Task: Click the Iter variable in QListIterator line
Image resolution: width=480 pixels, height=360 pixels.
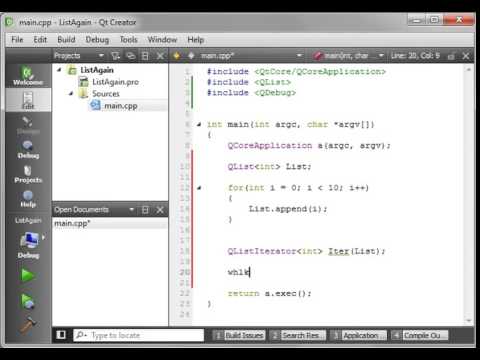Action: click(338, 251)
